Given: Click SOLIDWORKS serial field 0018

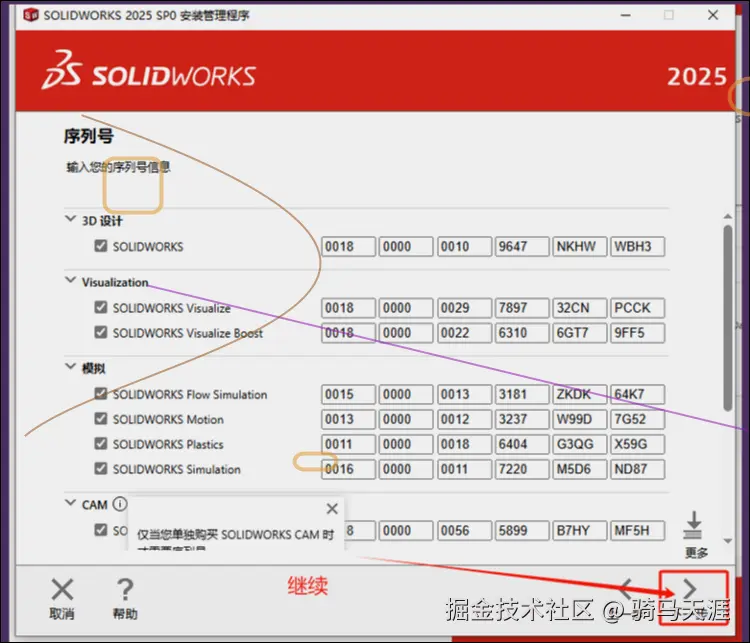Looking at the screenshot, I should click(348, 246).
